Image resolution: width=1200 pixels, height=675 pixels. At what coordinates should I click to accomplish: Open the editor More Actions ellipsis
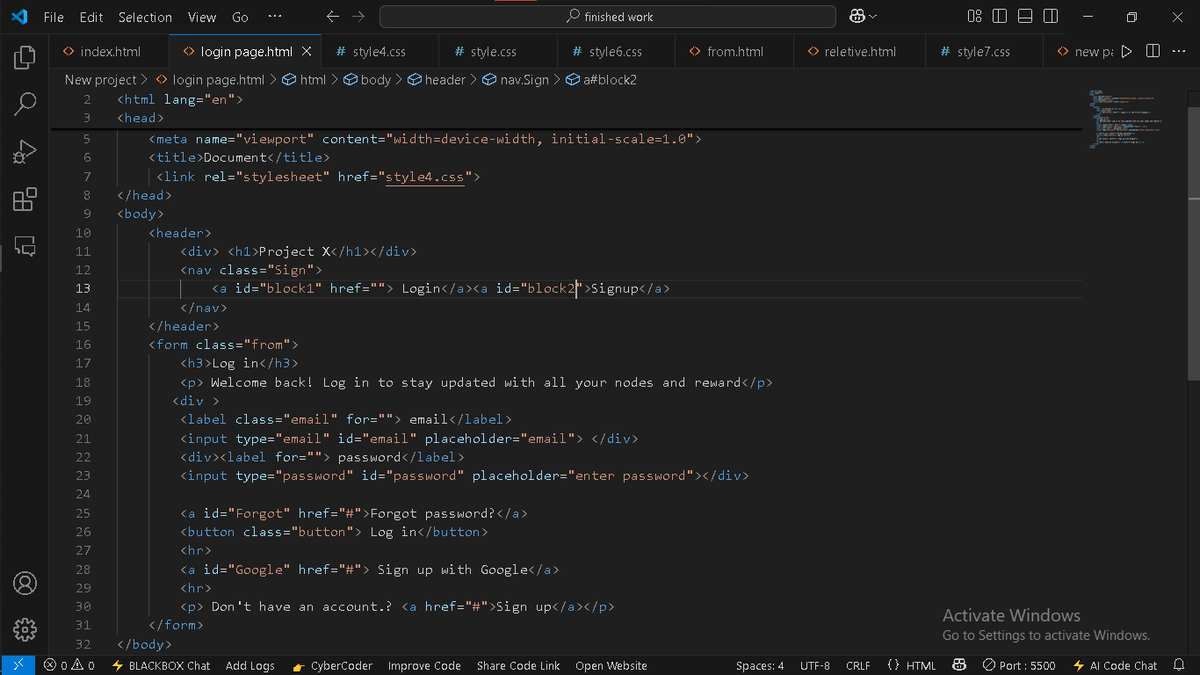(1178, 51)
